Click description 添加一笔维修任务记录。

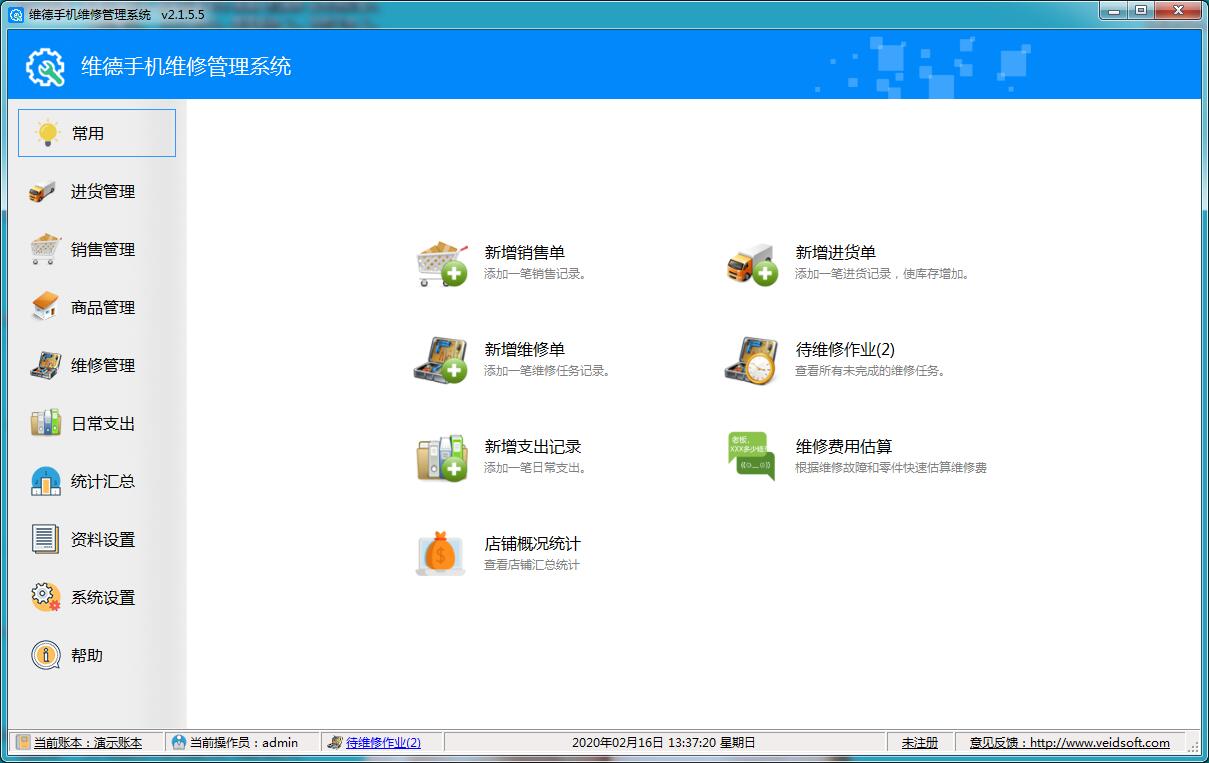pos(548,370)
